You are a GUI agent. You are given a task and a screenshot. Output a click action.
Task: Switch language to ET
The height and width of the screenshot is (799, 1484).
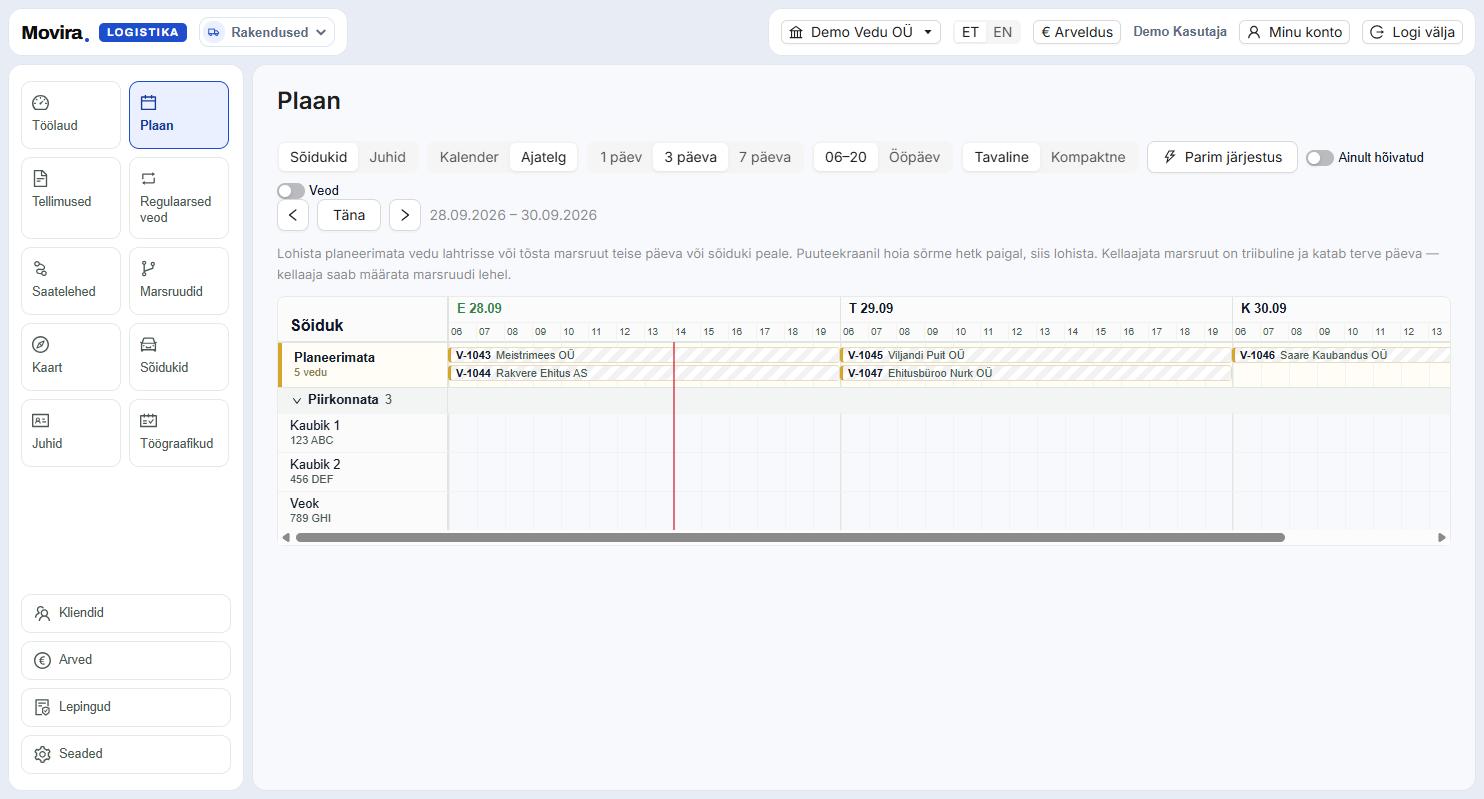(970, 32)
